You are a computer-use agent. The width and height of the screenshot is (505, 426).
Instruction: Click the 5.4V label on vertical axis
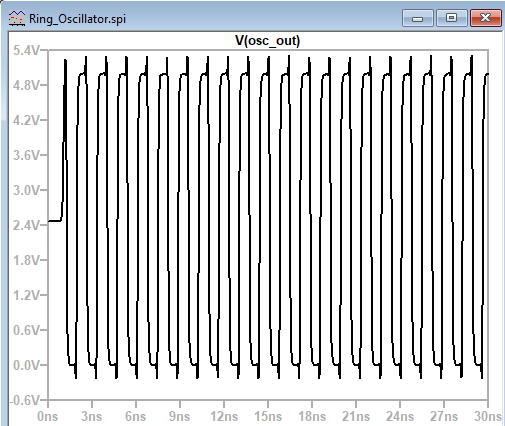pos(26,51)
